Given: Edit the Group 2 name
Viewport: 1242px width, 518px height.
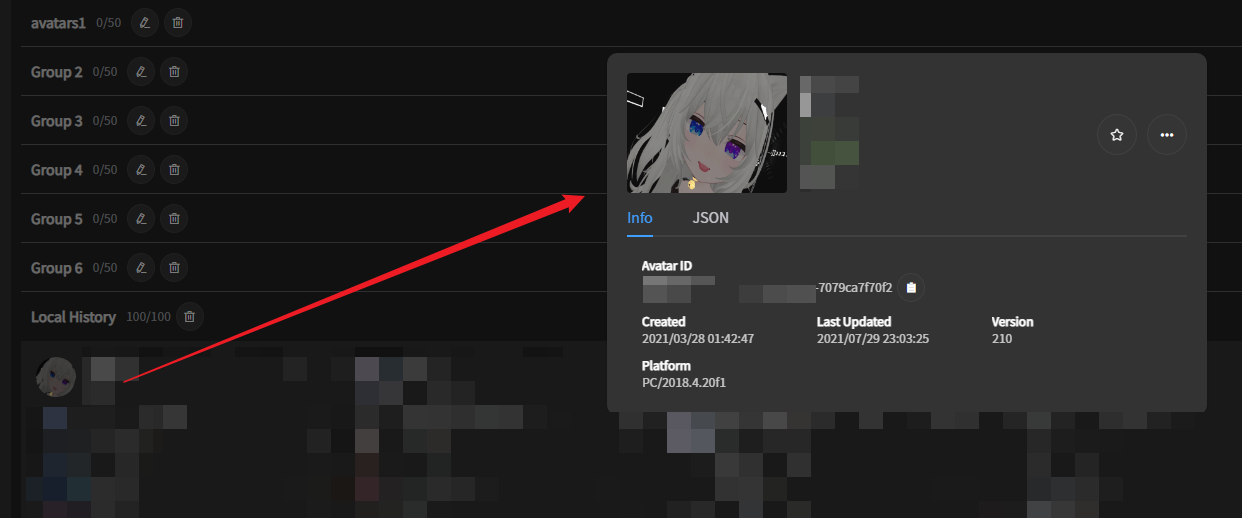Looking at the screenshot, I should 141,71.
